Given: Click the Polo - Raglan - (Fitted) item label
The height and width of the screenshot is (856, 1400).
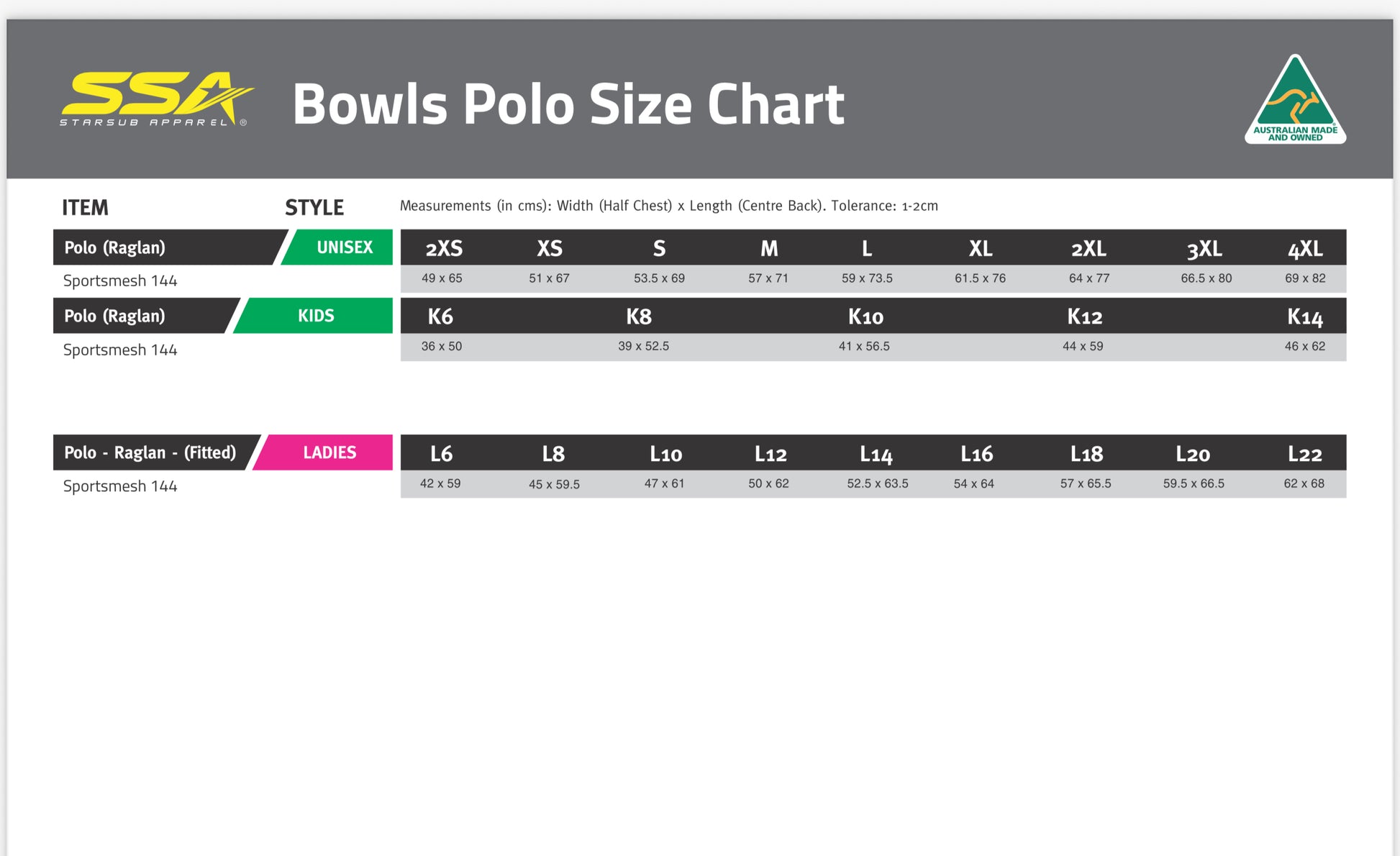Looking at the screenshot, I should [150, 452].
